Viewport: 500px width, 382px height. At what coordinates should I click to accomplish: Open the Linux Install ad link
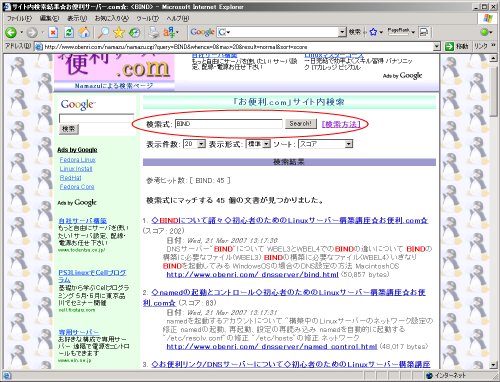coord(76,169)
